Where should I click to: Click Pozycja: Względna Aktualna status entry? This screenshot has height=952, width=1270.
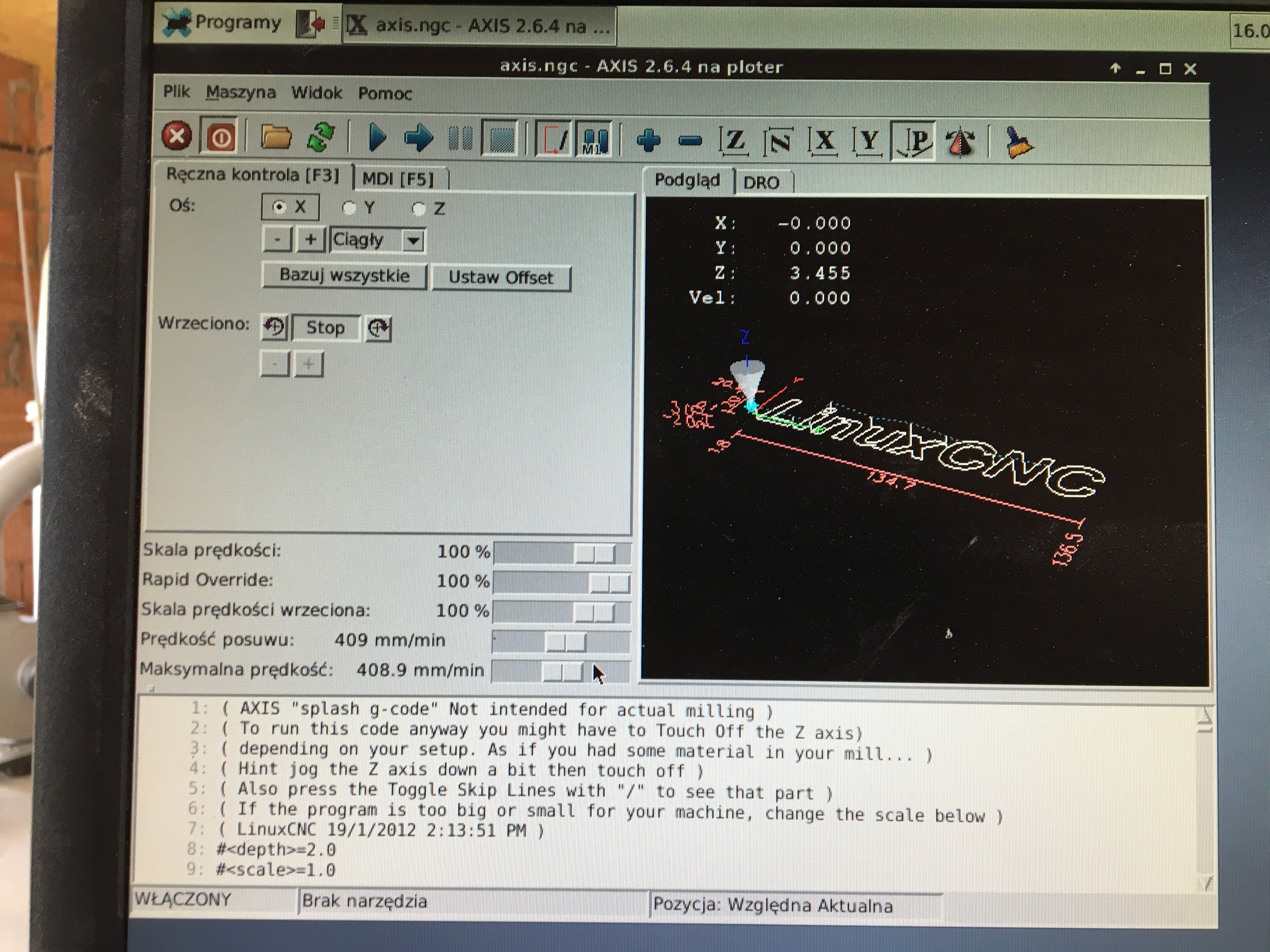(x=796, y=905)
